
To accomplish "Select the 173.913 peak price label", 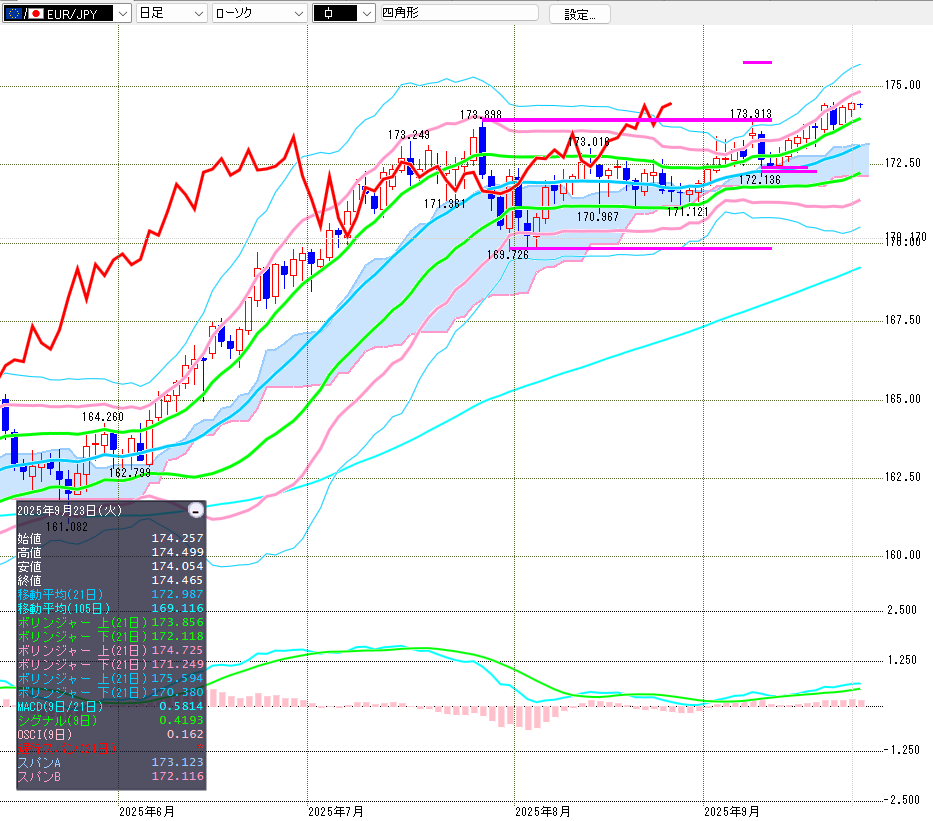I will (750, 114).
